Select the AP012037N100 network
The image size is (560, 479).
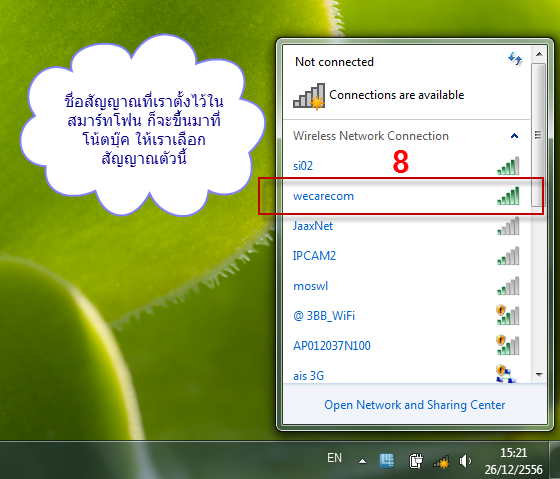pyautogui.click(x=406, y=346)
